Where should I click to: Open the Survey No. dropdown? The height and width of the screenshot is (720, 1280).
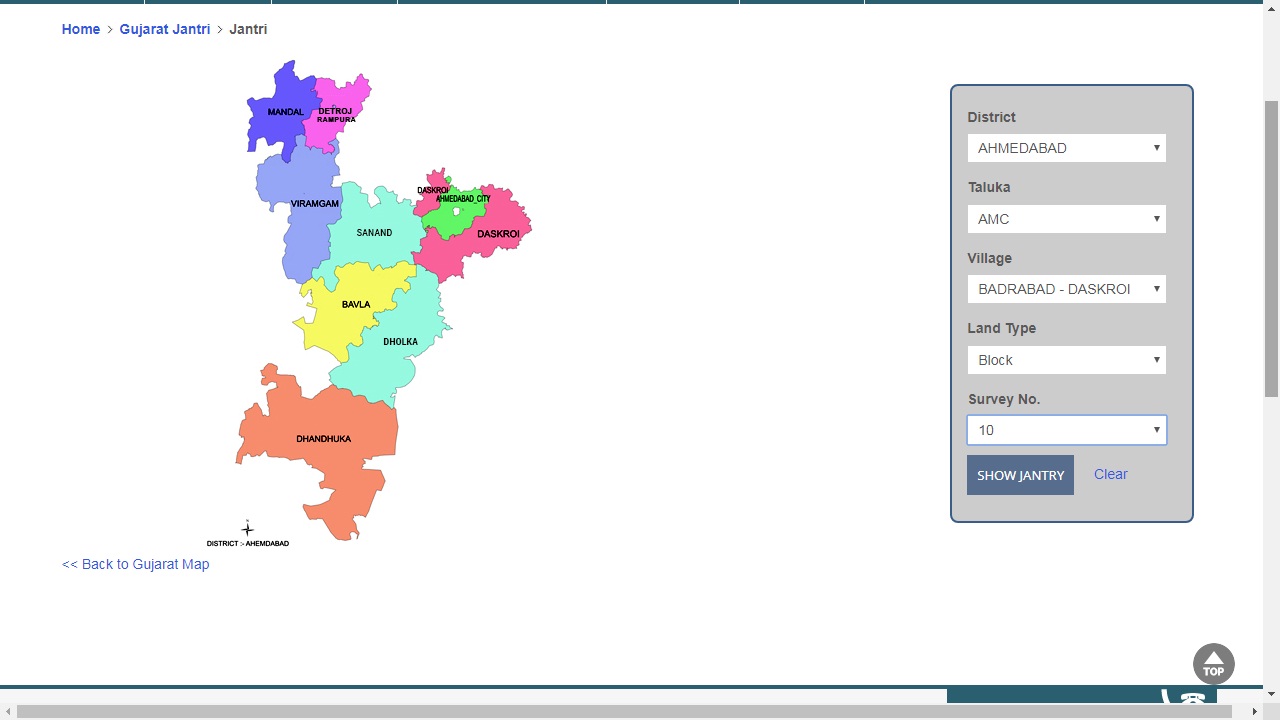[1066, 430]
